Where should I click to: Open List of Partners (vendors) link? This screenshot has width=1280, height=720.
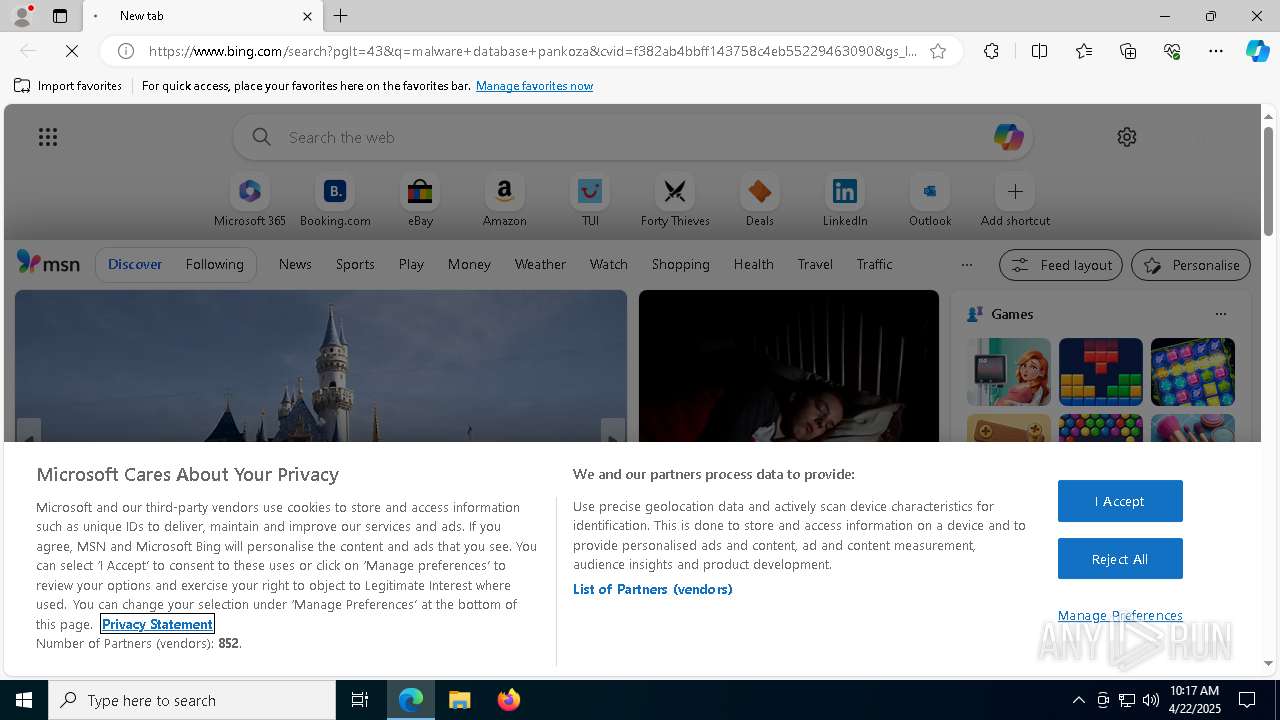pyautogui.click(x=653, y=589)
